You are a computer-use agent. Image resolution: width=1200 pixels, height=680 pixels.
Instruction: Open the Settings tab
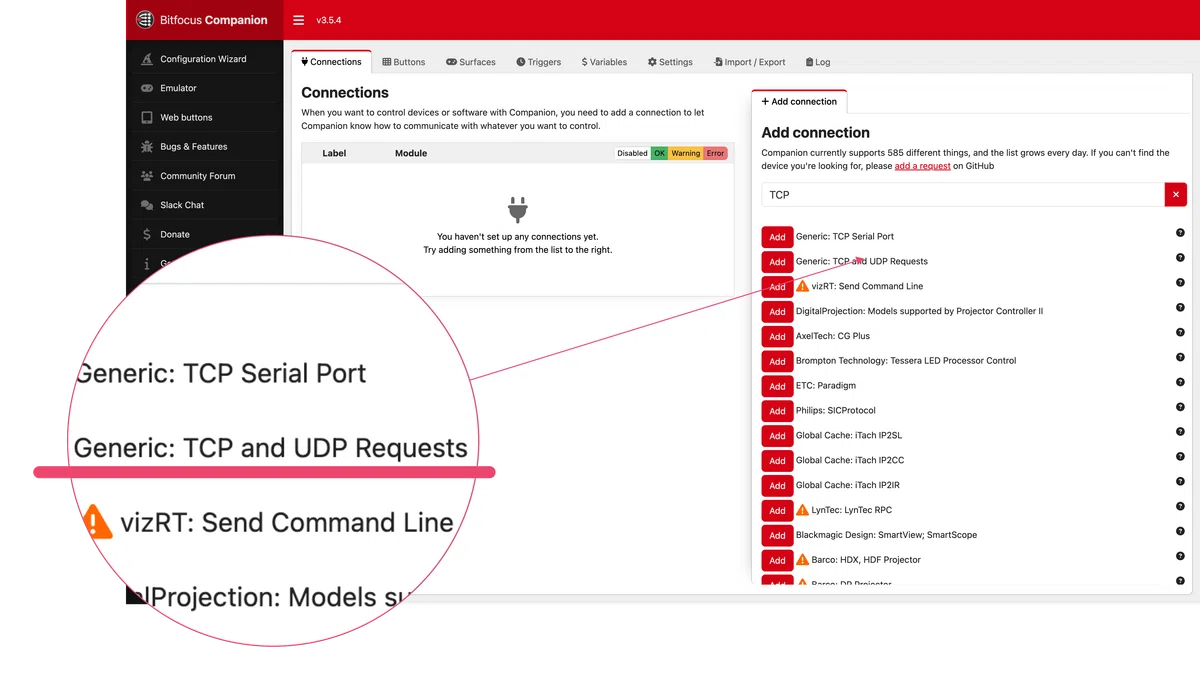[670, 62]
